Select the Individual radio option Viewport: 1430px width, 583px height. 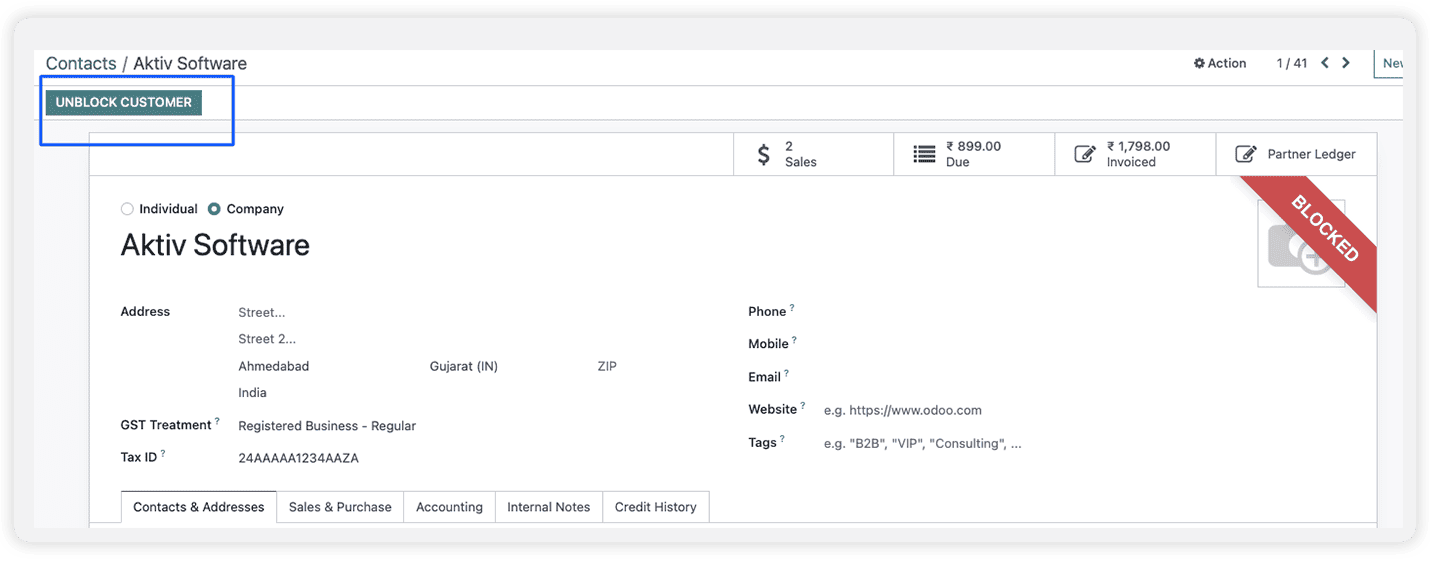coord(127,209)
